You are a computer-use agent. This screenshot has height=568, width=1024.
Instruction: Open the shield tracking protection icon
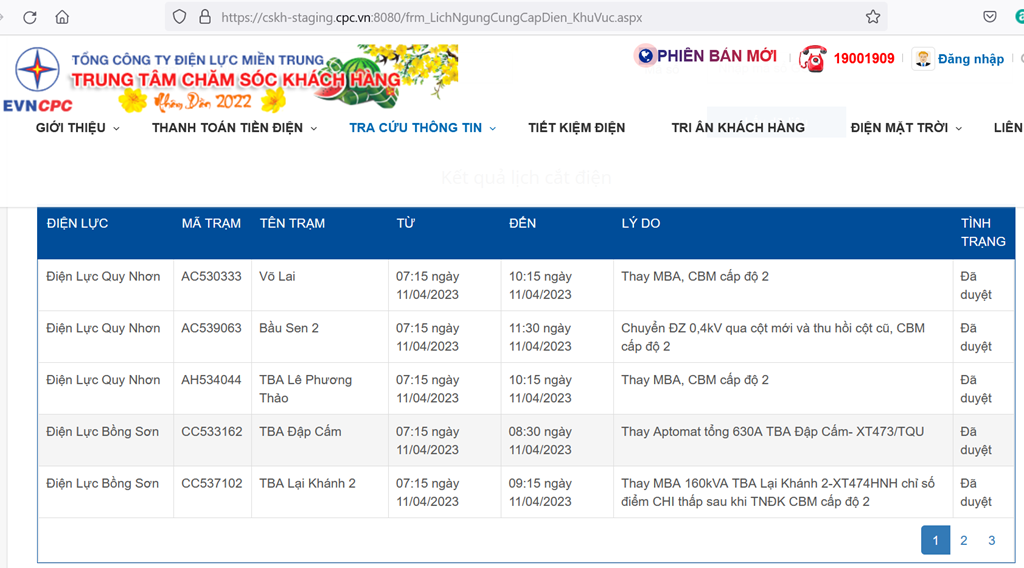click(180, 17)
